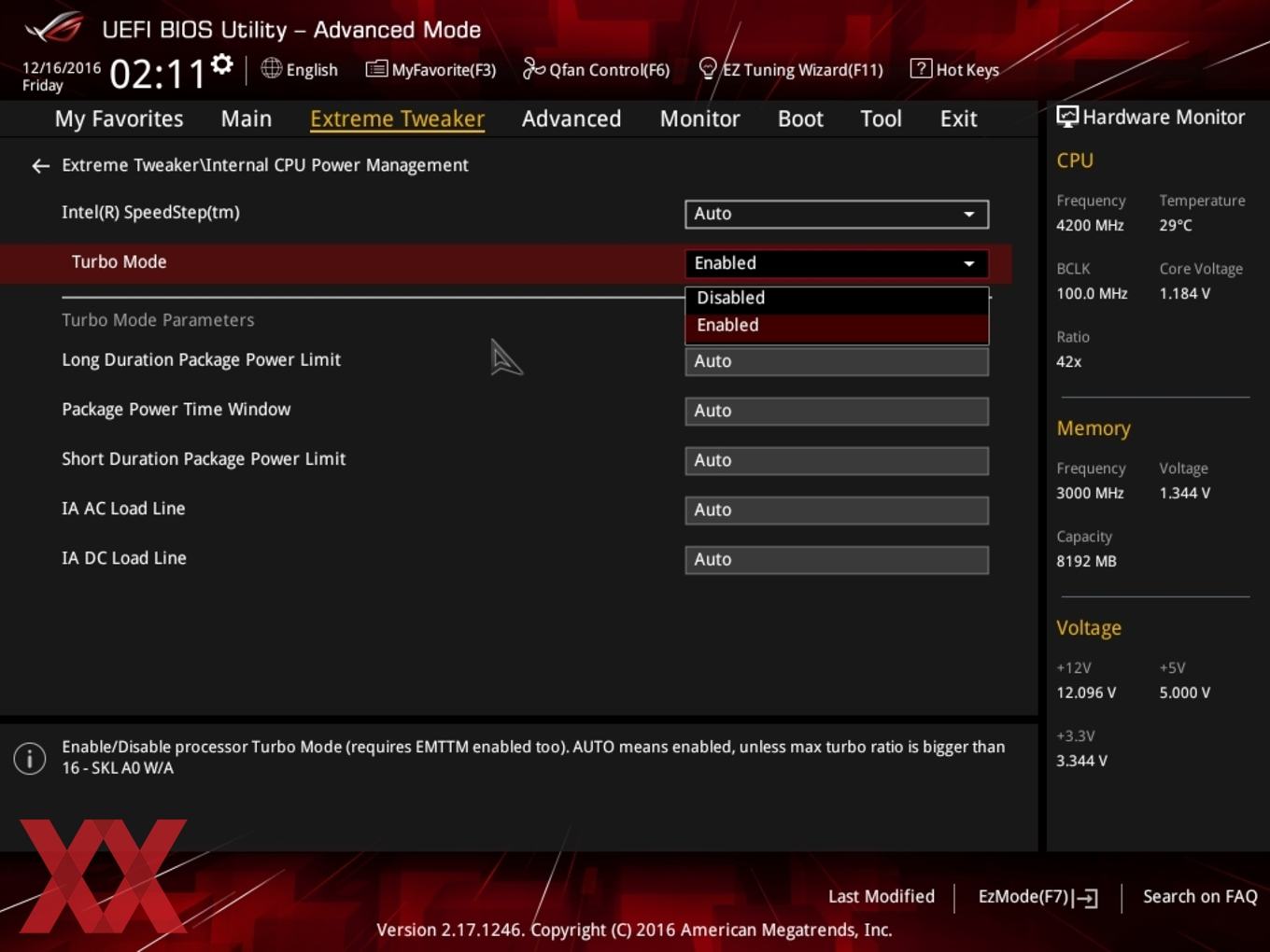Click the Extreme Tweaker breadcrumb path text
This screenshot has width=1270, height=952.
coord(265,165)
